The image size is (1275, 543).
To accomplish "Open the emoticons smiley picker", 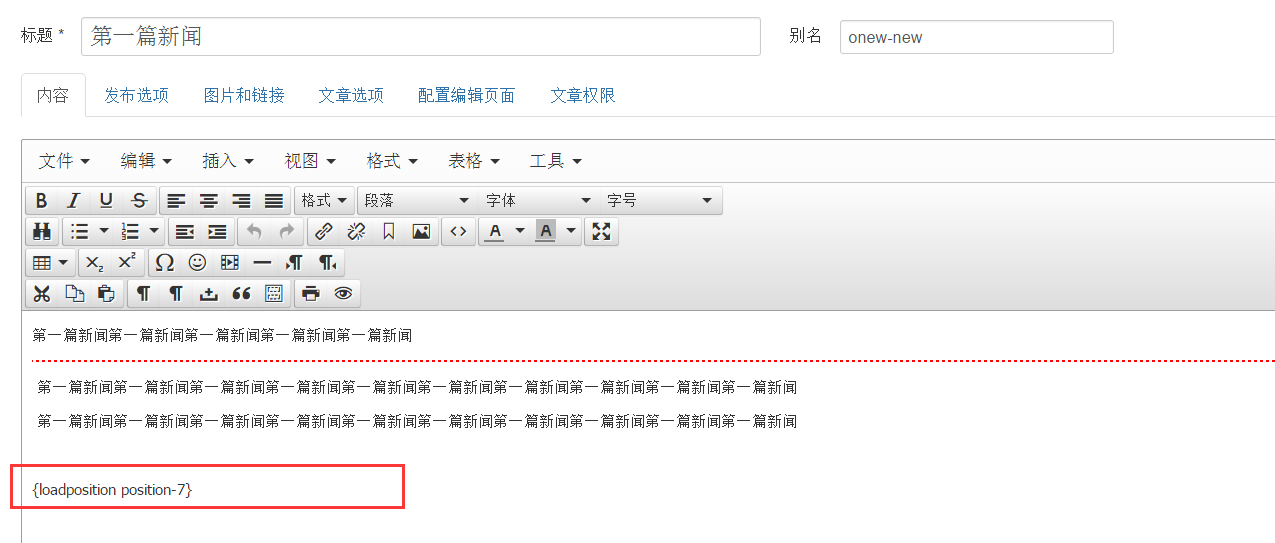I will 198,263.
